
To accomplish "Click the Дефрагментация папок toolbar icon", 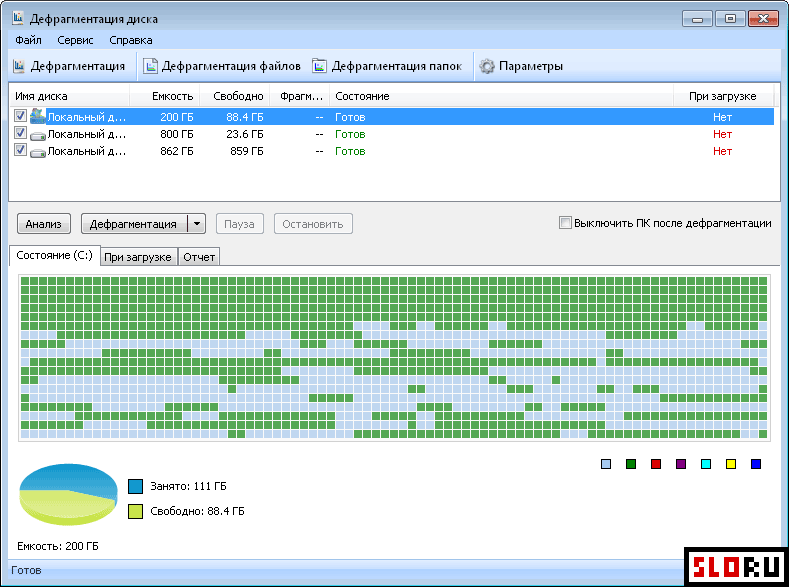I will pos(319,66).
